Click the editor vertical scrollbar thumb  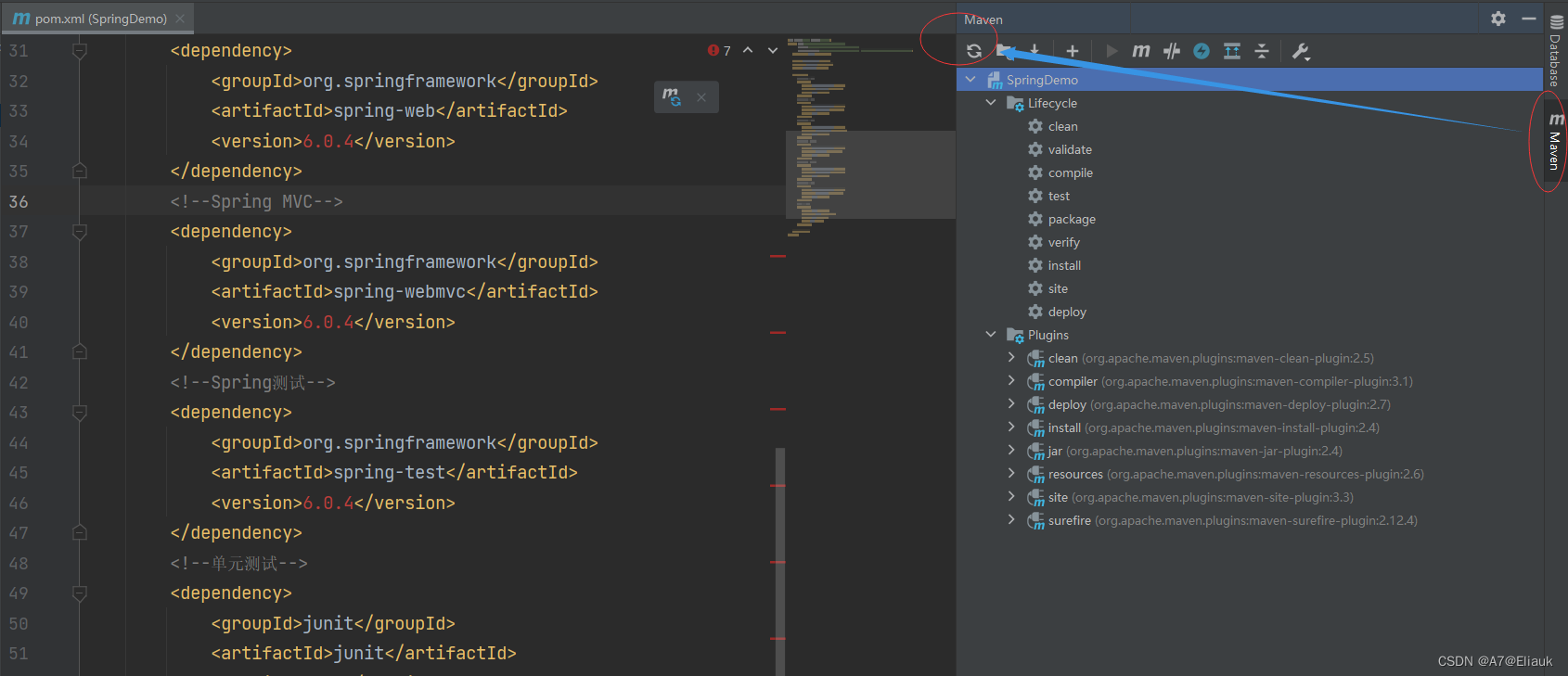coord(780,561)
